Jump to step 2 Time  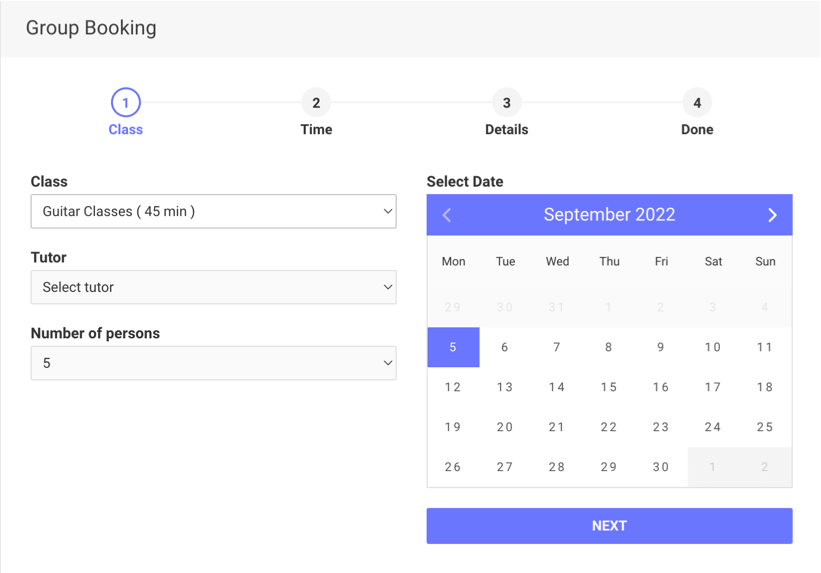pyautogui.click(x=316, y=103)
